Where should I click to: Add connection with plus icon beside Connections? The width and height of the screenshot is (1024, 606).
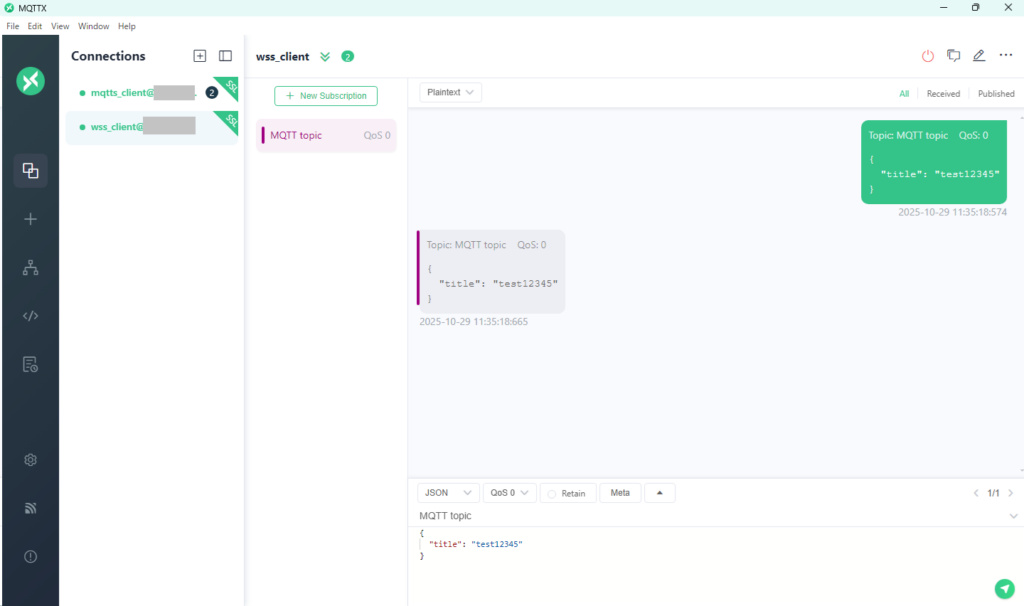[x=199, y=56]
